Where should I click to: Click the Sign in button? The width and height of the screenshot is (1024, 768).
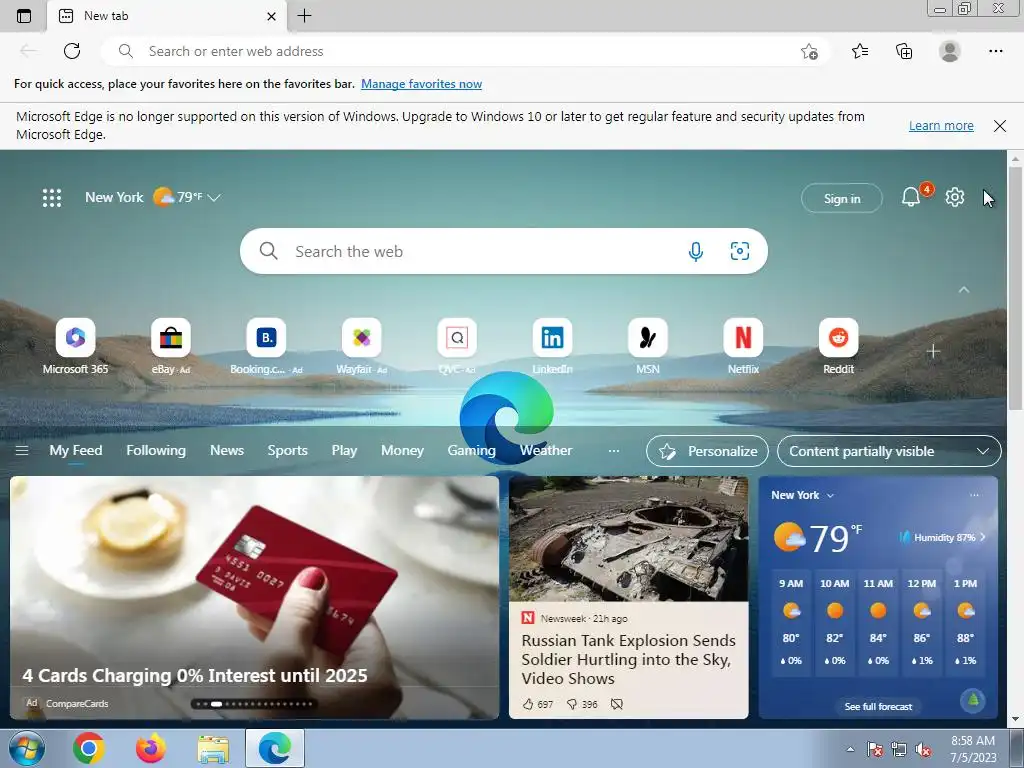pos(842,199)
